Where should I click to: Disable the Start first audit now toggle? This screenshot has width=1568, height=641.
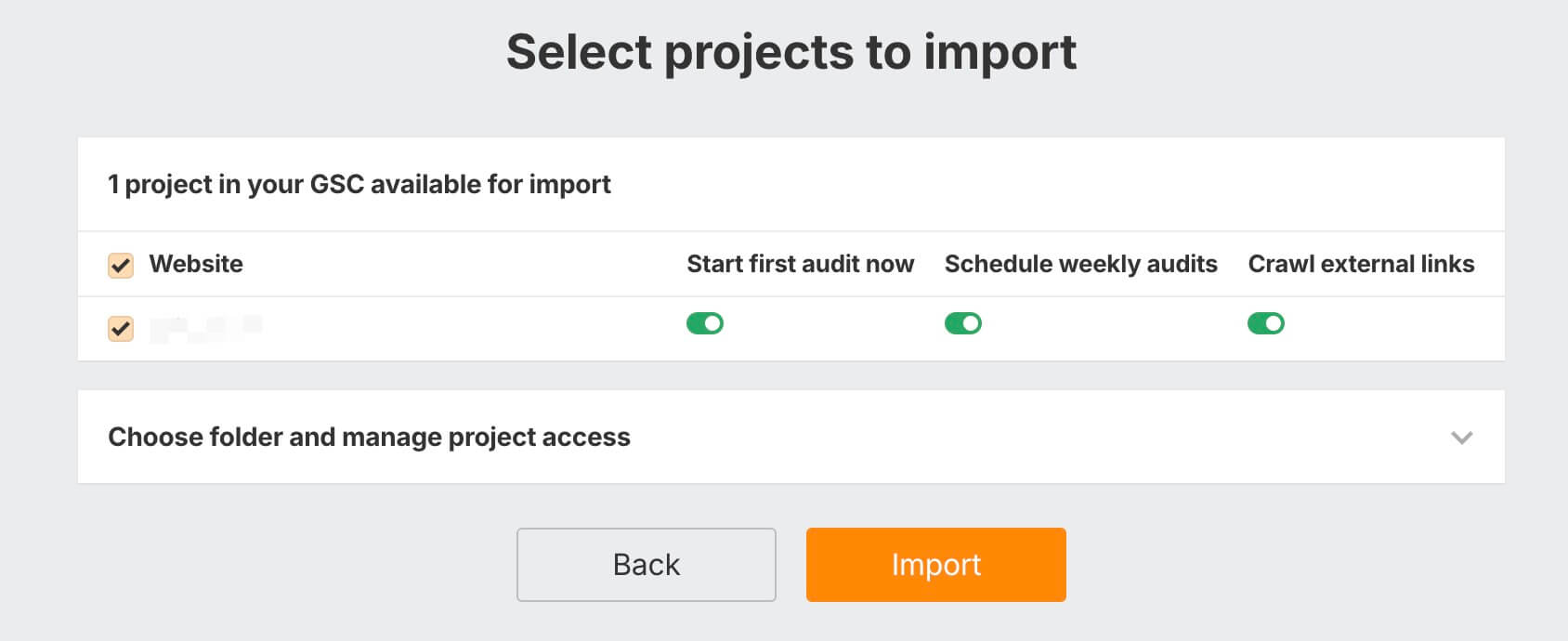(x=705, y=323)
